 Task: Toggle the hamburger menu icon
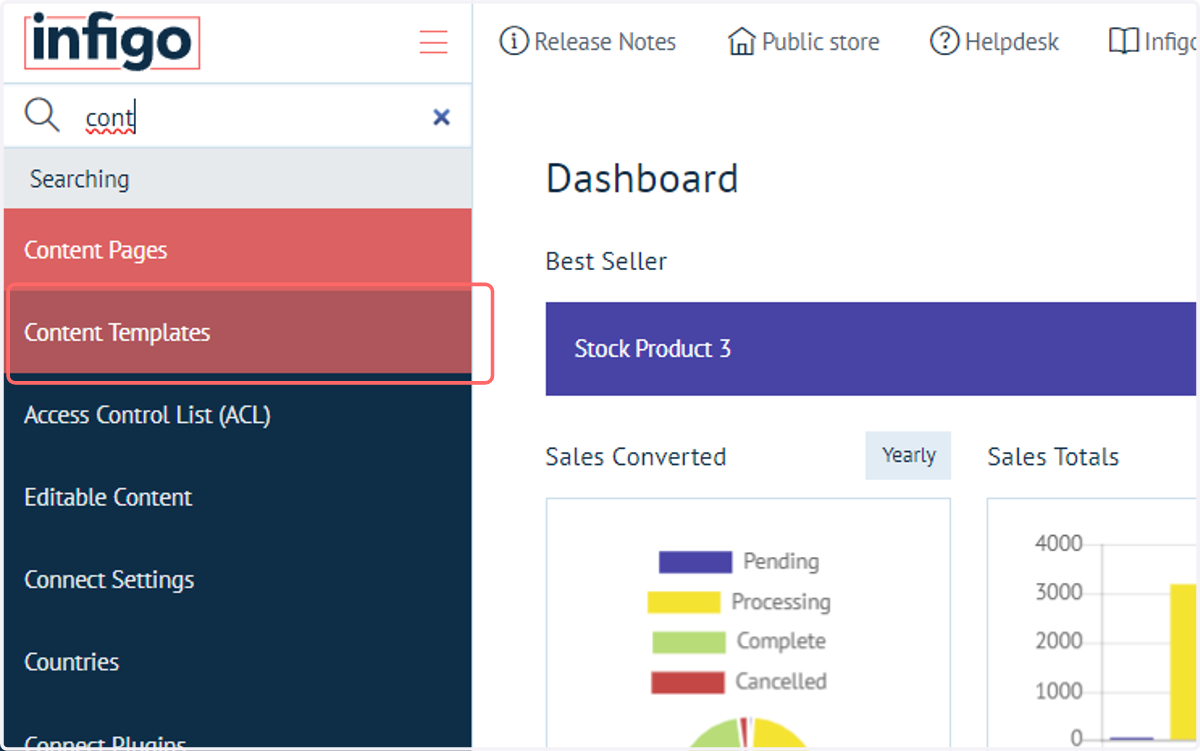click(x=433, y=42)
